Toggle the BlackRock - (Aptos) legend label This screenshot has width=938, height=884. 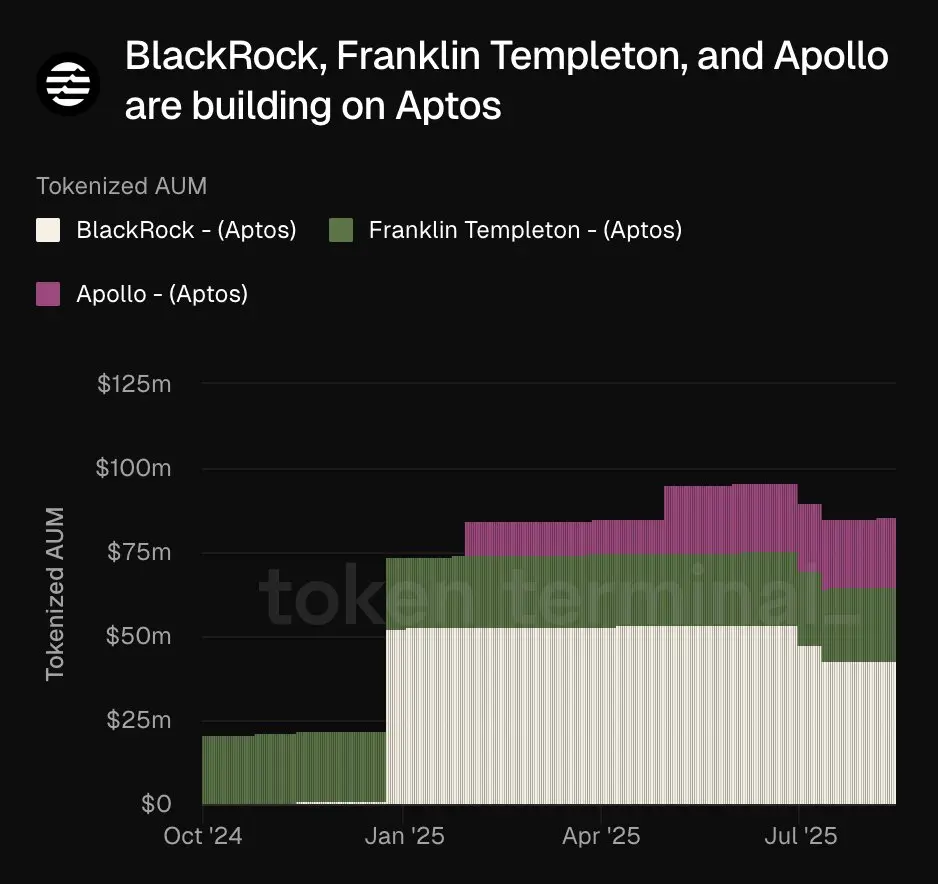click(x=186, y=230)
